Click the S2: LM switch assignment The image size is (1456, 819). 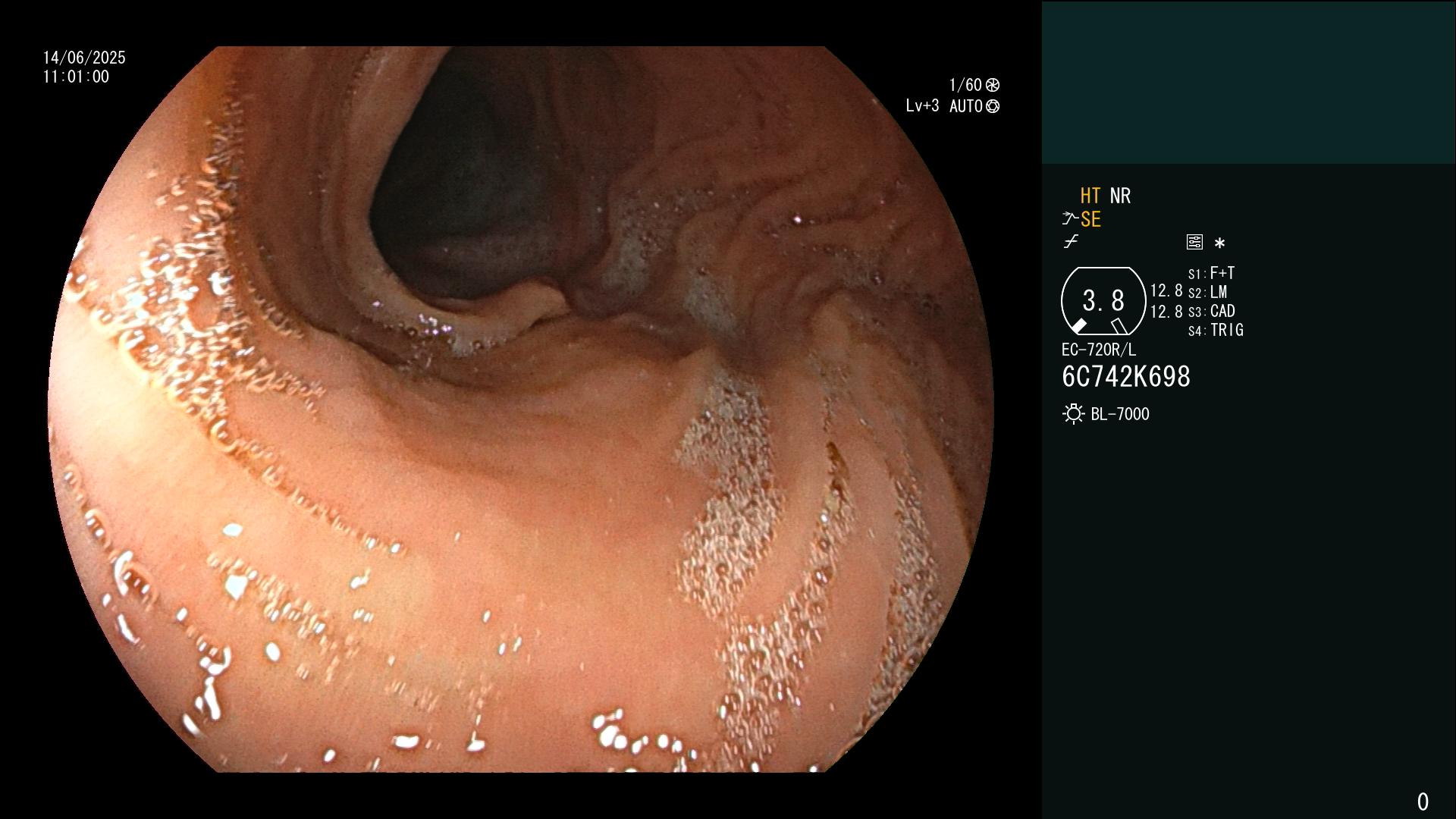[x=1207, y=292]
